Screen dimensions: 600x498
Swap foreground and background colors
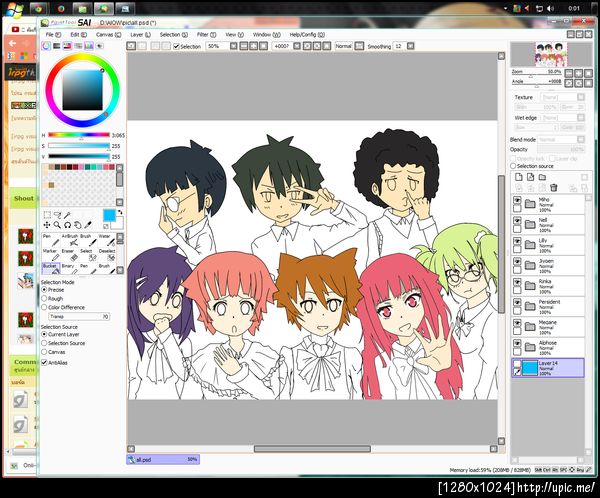[x=120, y=212]
